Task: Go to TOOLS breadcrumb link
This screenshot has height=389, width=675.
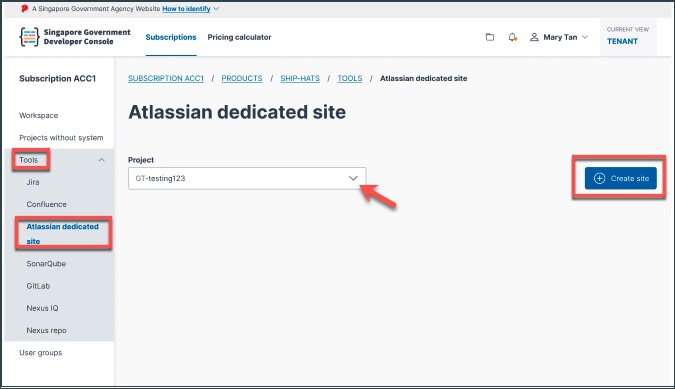Action: [x=350, y=78]
